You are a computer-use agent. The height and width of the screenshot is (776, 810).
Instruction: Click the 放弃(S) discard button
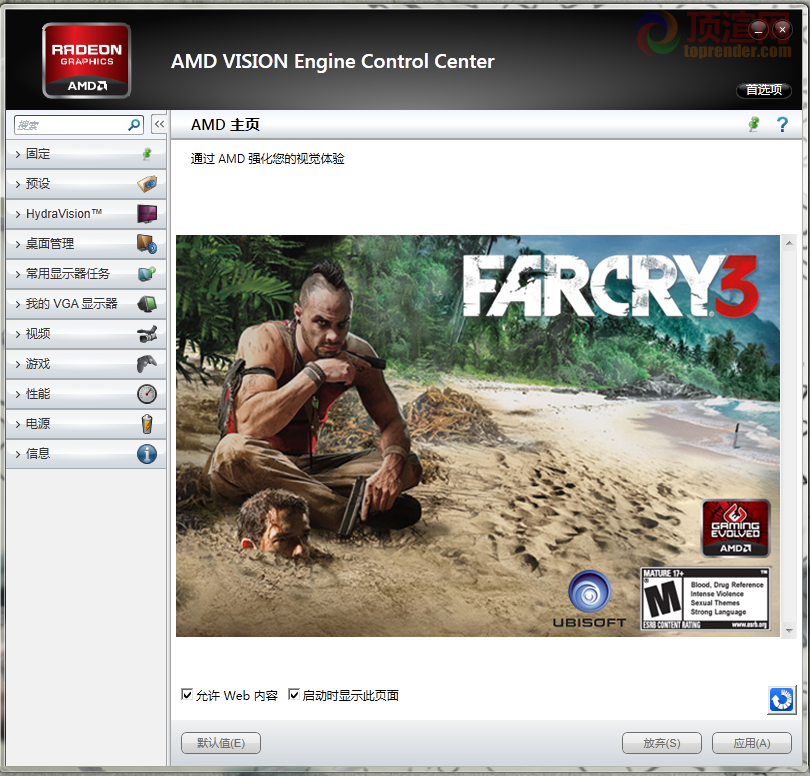click(x=662, y=743)
